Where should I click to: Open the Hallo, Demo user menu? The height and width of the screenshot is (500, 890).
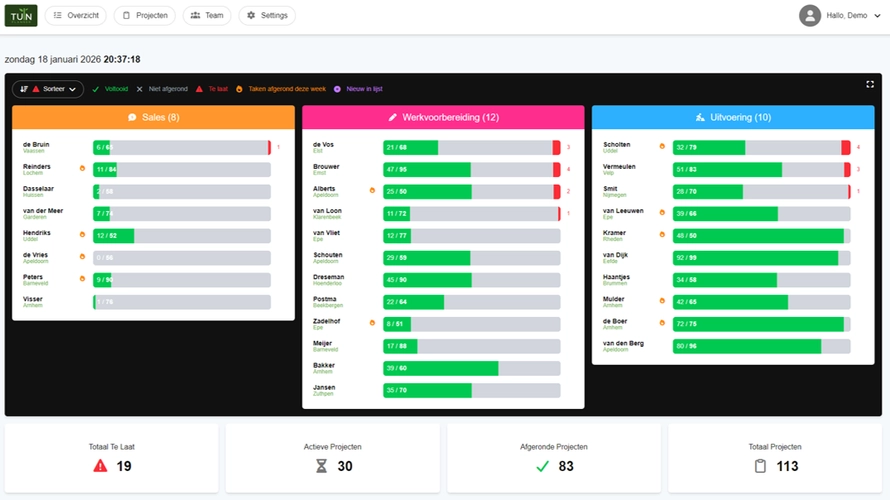[847, 16]
